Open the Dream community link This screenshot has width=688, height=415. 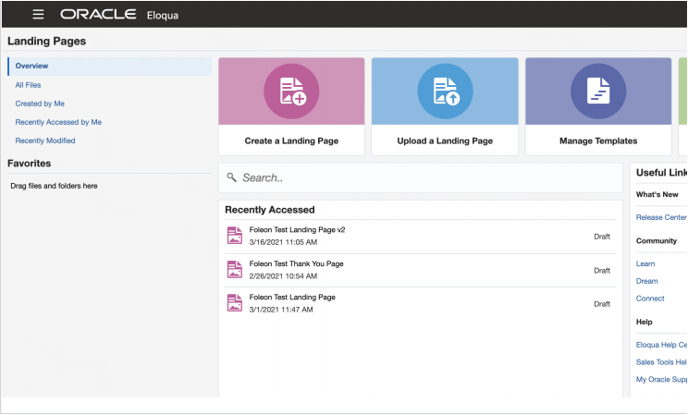tap(647, 281)
